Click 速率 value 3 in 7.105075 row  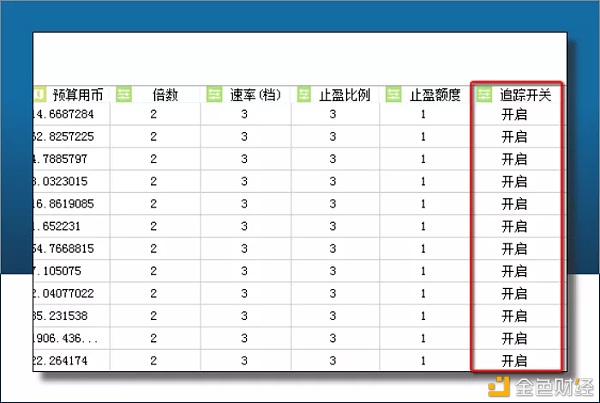pyautogui.click(x=244, y=271)
